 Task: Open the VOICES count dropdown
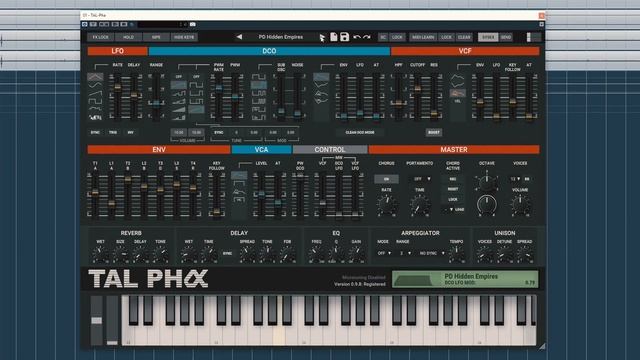point(515,179)
